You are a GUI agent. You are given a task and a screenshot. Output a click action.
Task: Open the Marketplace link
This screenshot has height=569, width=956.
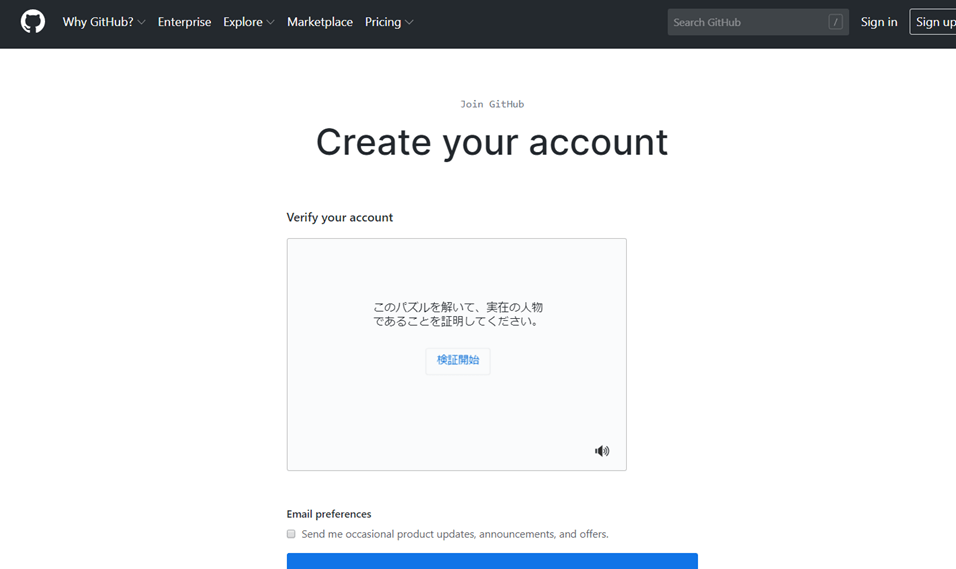point(319,22)
